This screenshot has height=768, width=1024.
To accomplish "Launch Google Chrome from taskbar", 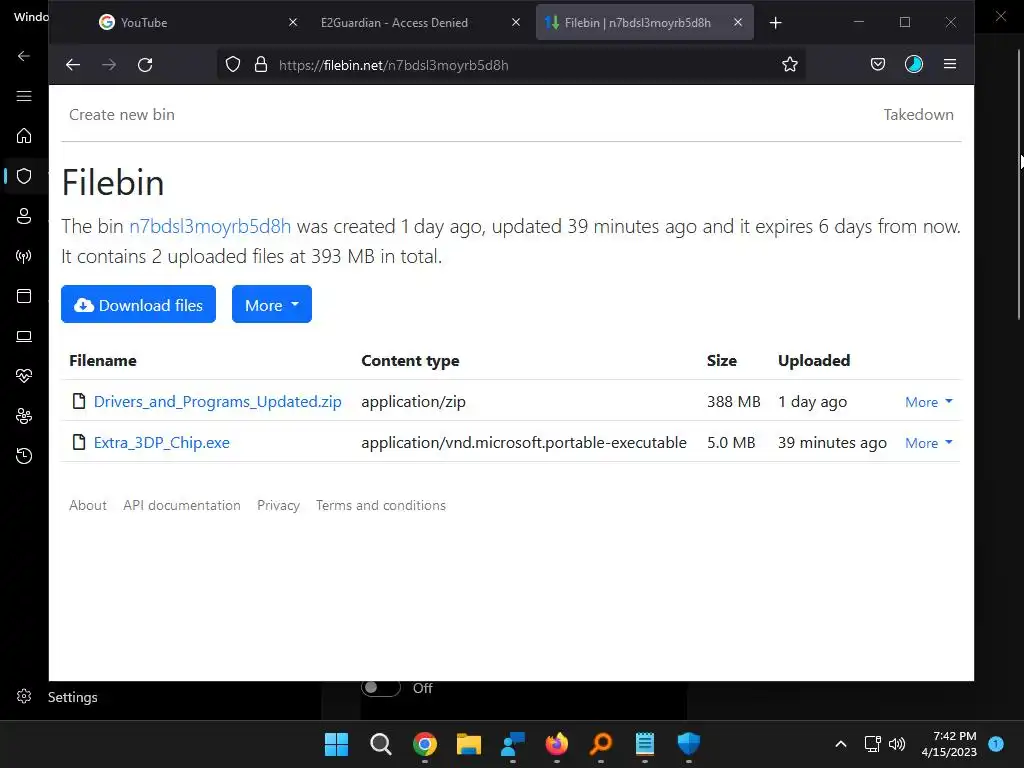I will [x=424, y=744].
